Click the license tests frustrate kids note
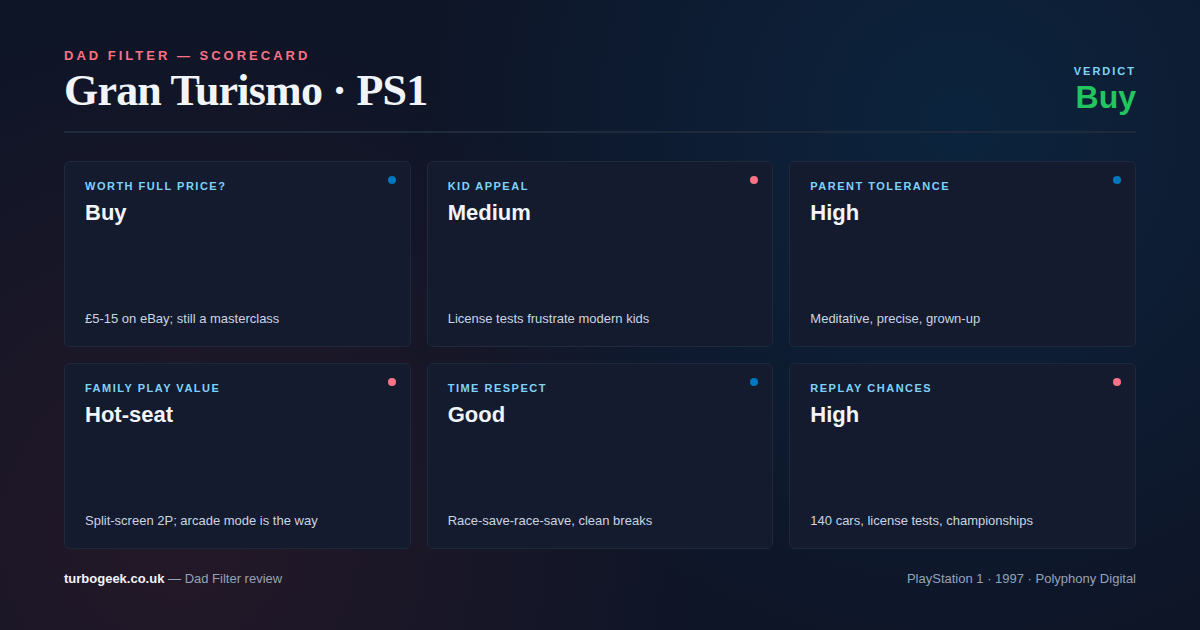 [548, 319]
